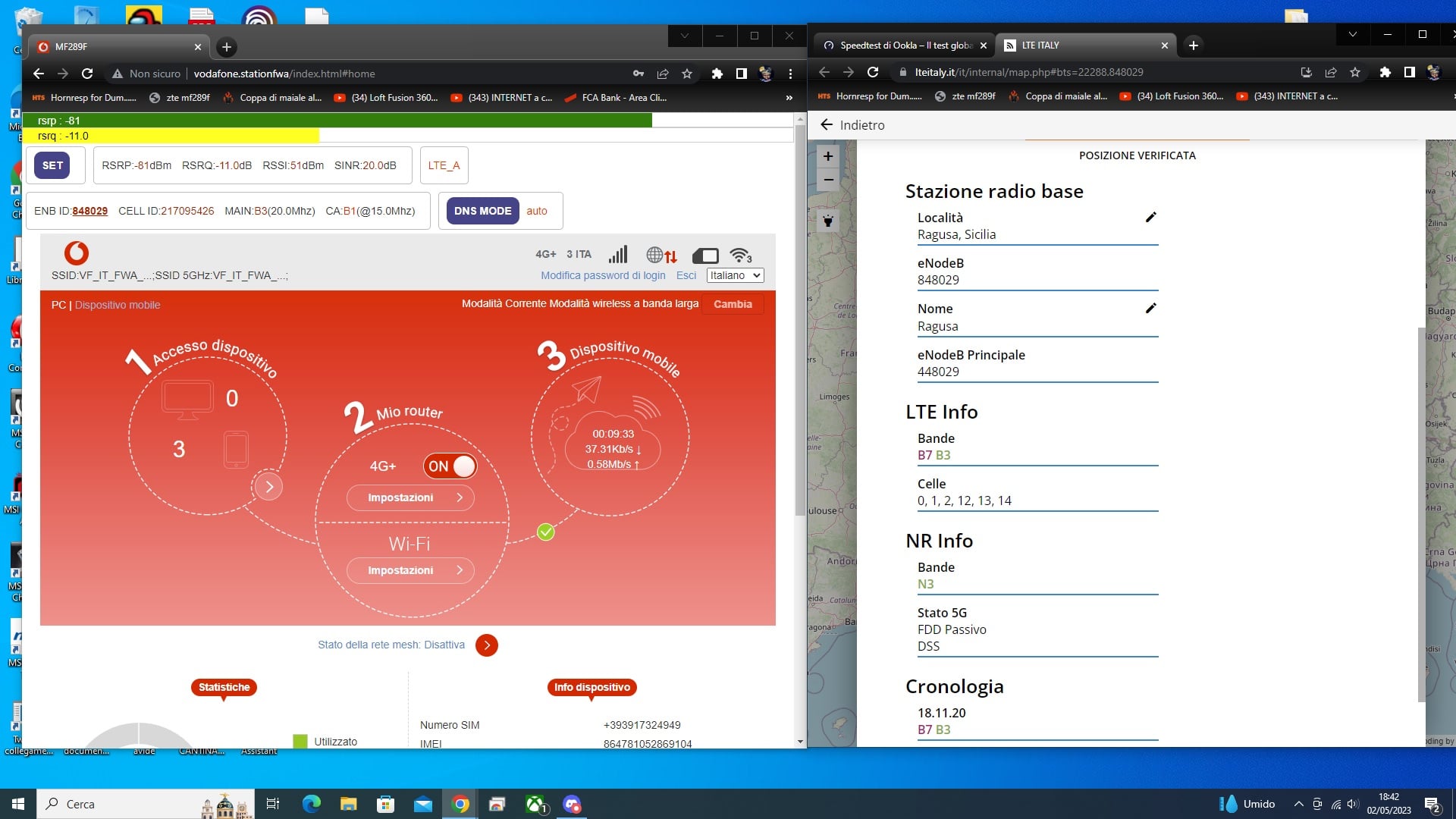
Task: Click back arrow in MF289F browser
Action: 39,74
